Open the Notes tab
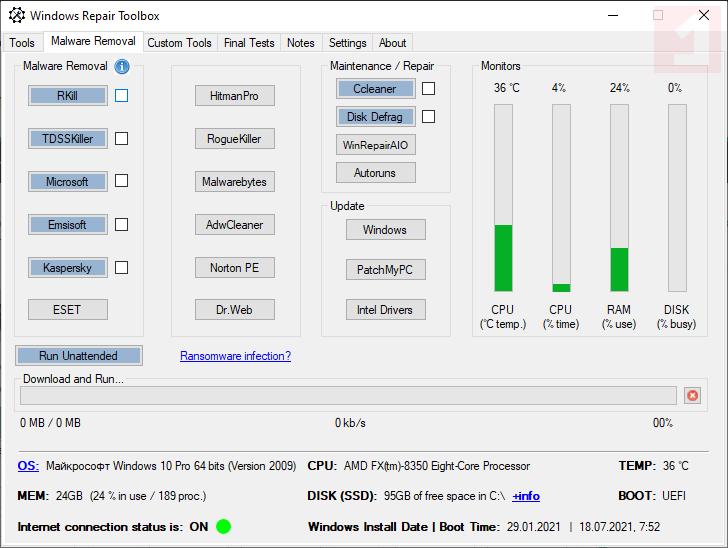Screen dimensions: 728x548 (x=301, y=43)
